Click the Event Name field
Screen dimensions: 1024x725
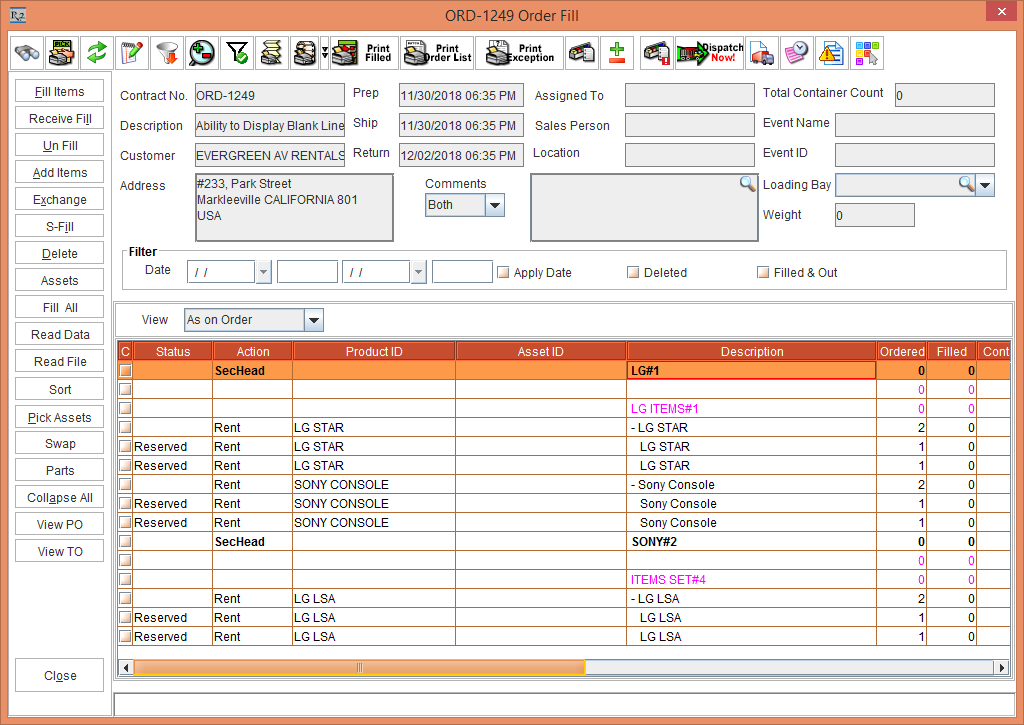[x=914, y=125]
